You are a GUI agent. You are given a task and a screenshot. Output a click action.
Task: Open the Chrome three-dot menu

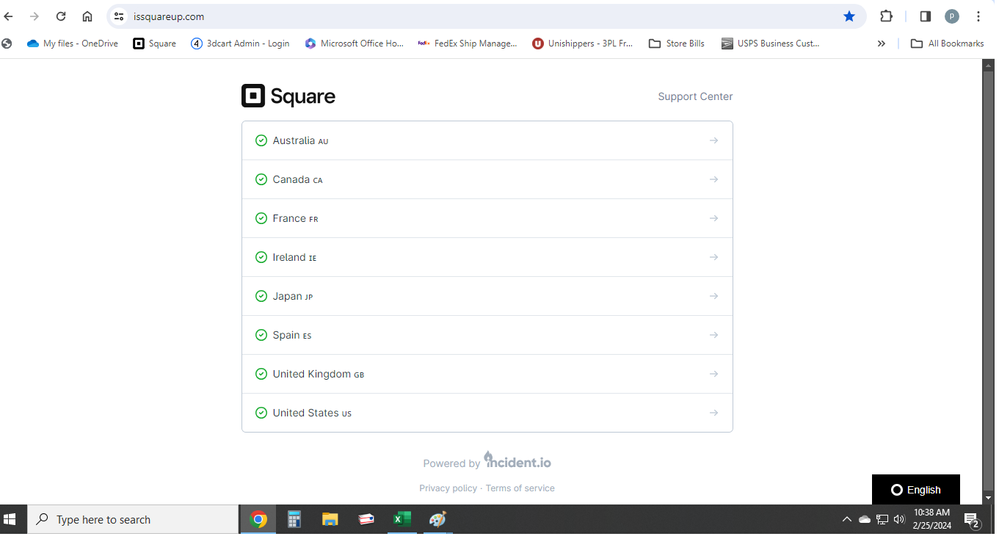click(978, 17)
